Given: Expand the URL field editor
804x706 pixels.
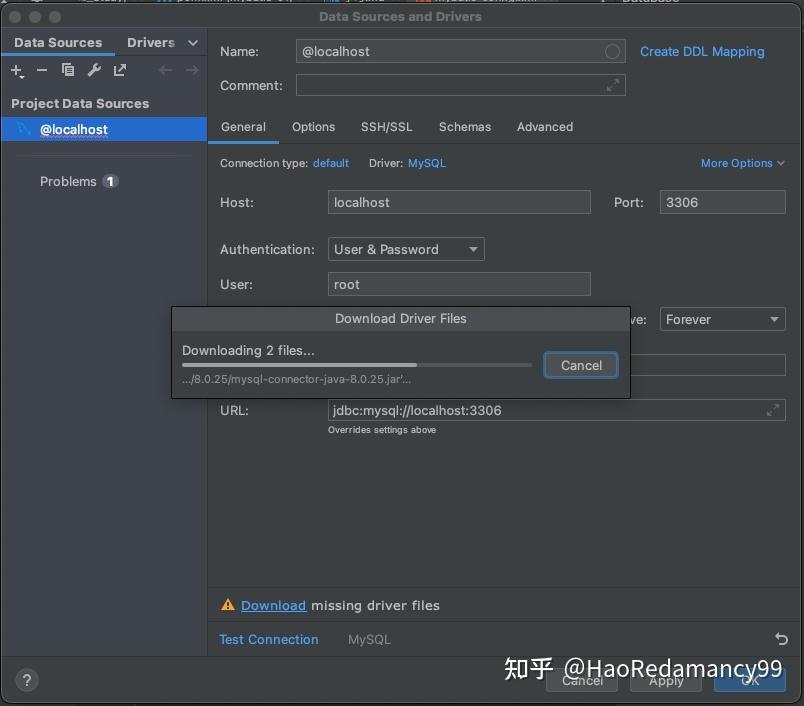Looking at the screenshot, I should pos(773,410).
